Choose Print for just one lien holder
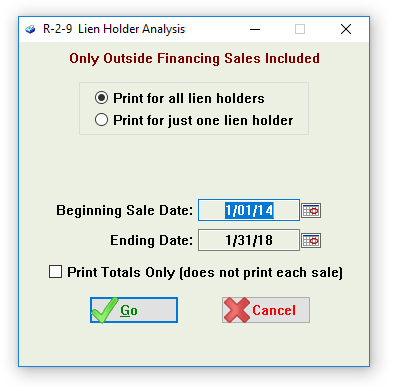The image size is (395, 391). 101,120
